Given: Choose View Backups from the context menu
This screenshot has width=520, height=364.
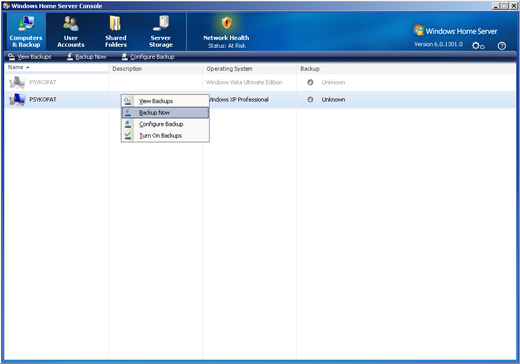Looking at the screenshot, I should pos(165,101).
